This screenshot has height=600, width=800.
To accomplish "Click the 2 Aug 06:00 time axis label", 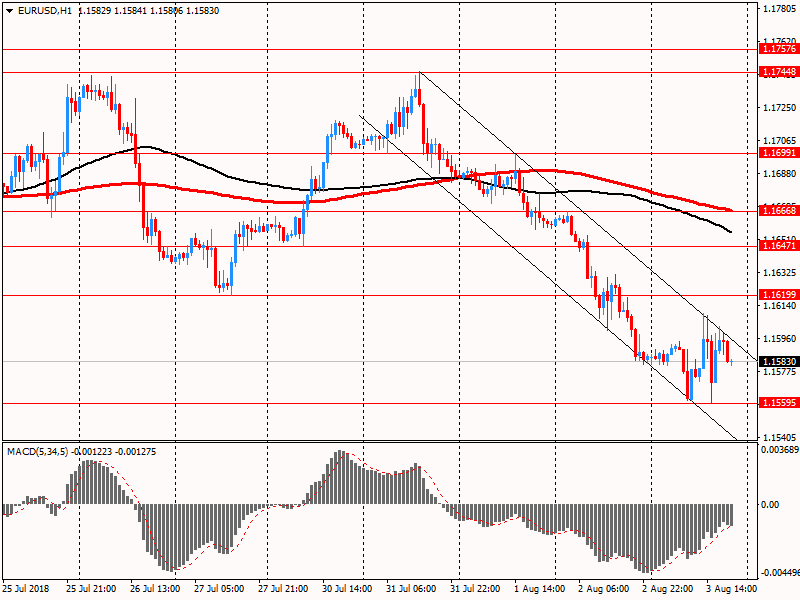I will pyautogui.click(x=604, y=589).
